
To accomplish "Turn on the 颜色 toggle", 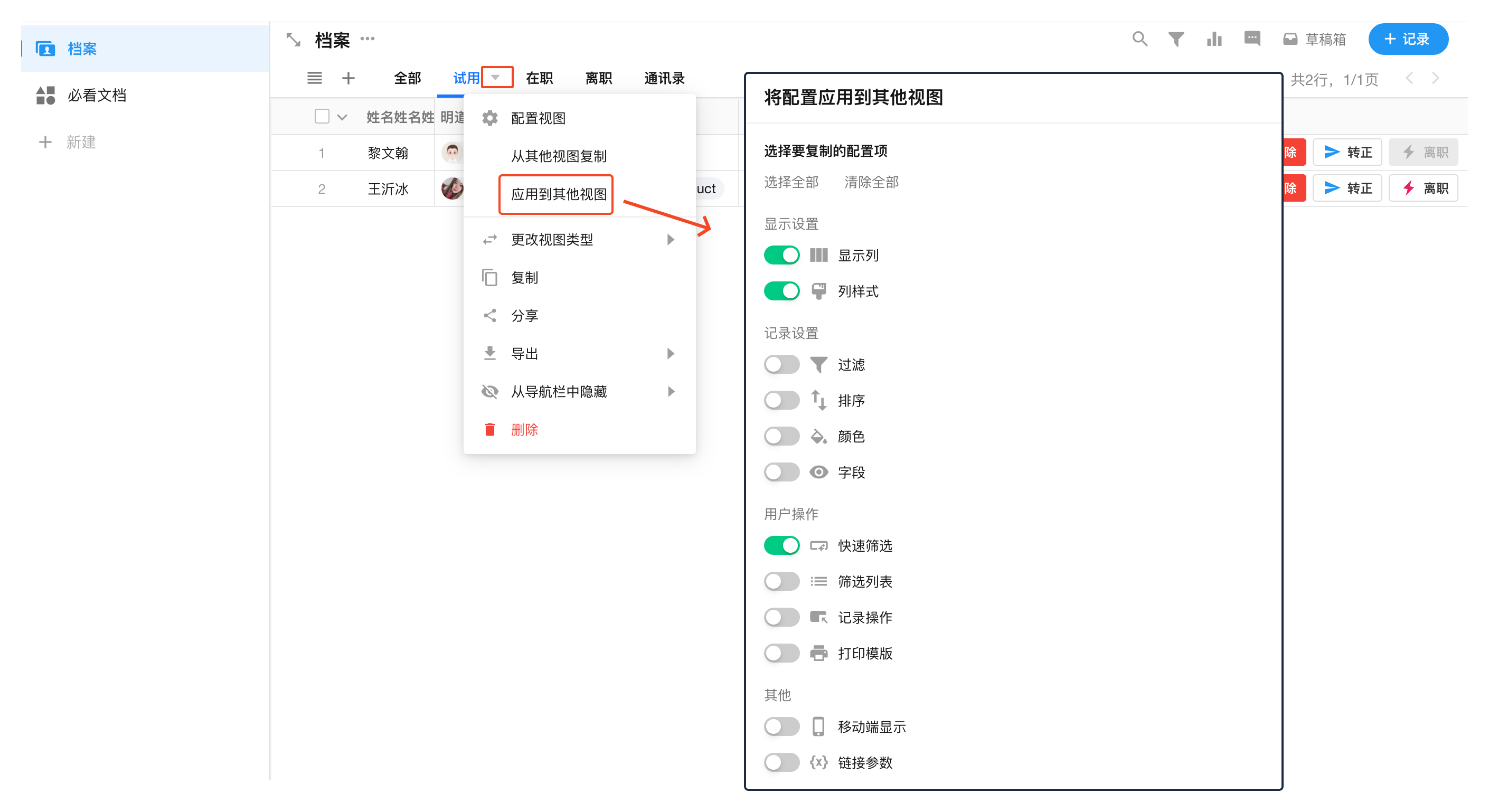I will coord(781,436).
